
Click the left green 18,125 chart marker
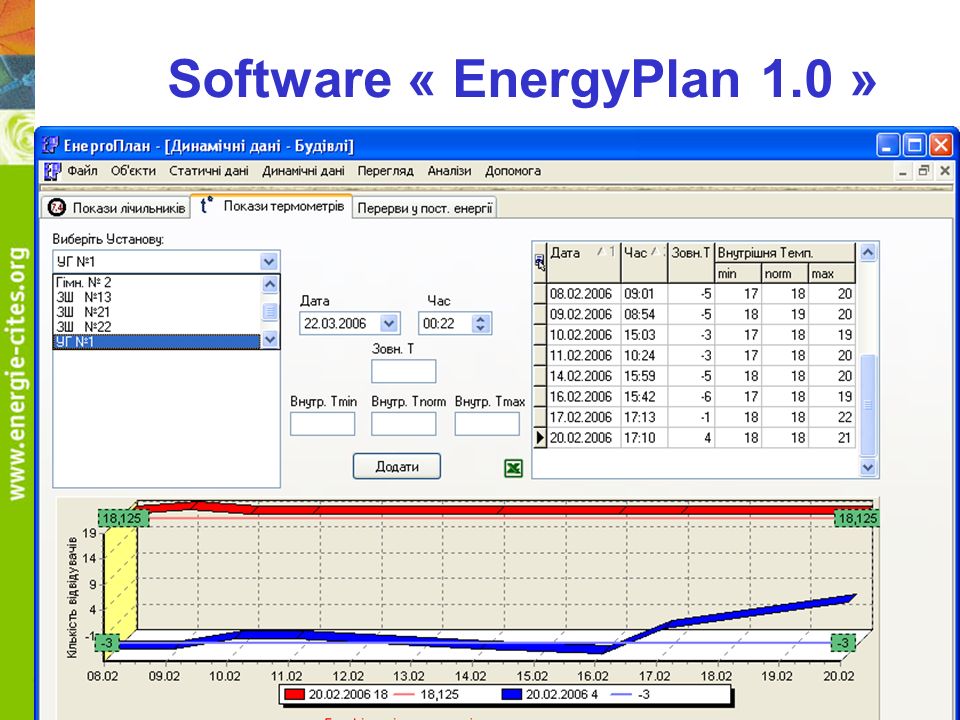coord(122,519)
